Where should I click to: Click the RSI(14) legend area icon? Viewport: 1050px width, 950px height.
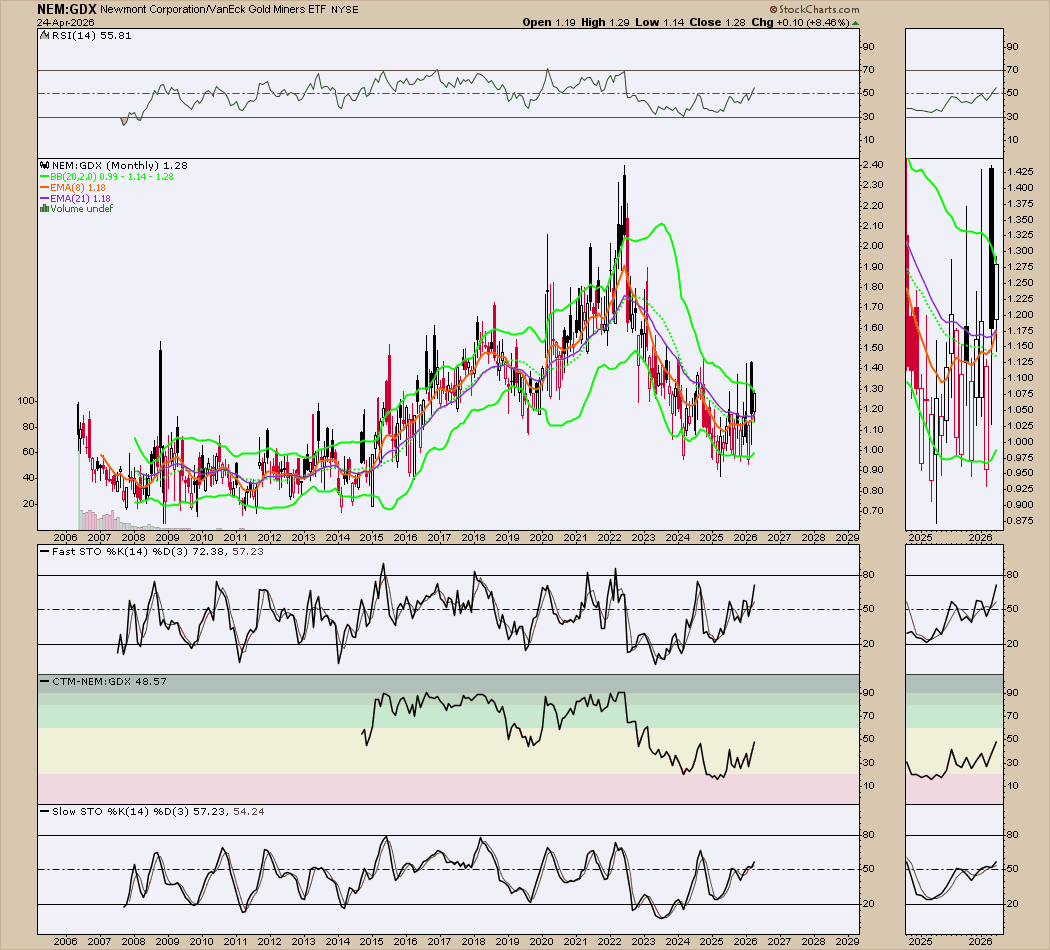pos(44,36)
